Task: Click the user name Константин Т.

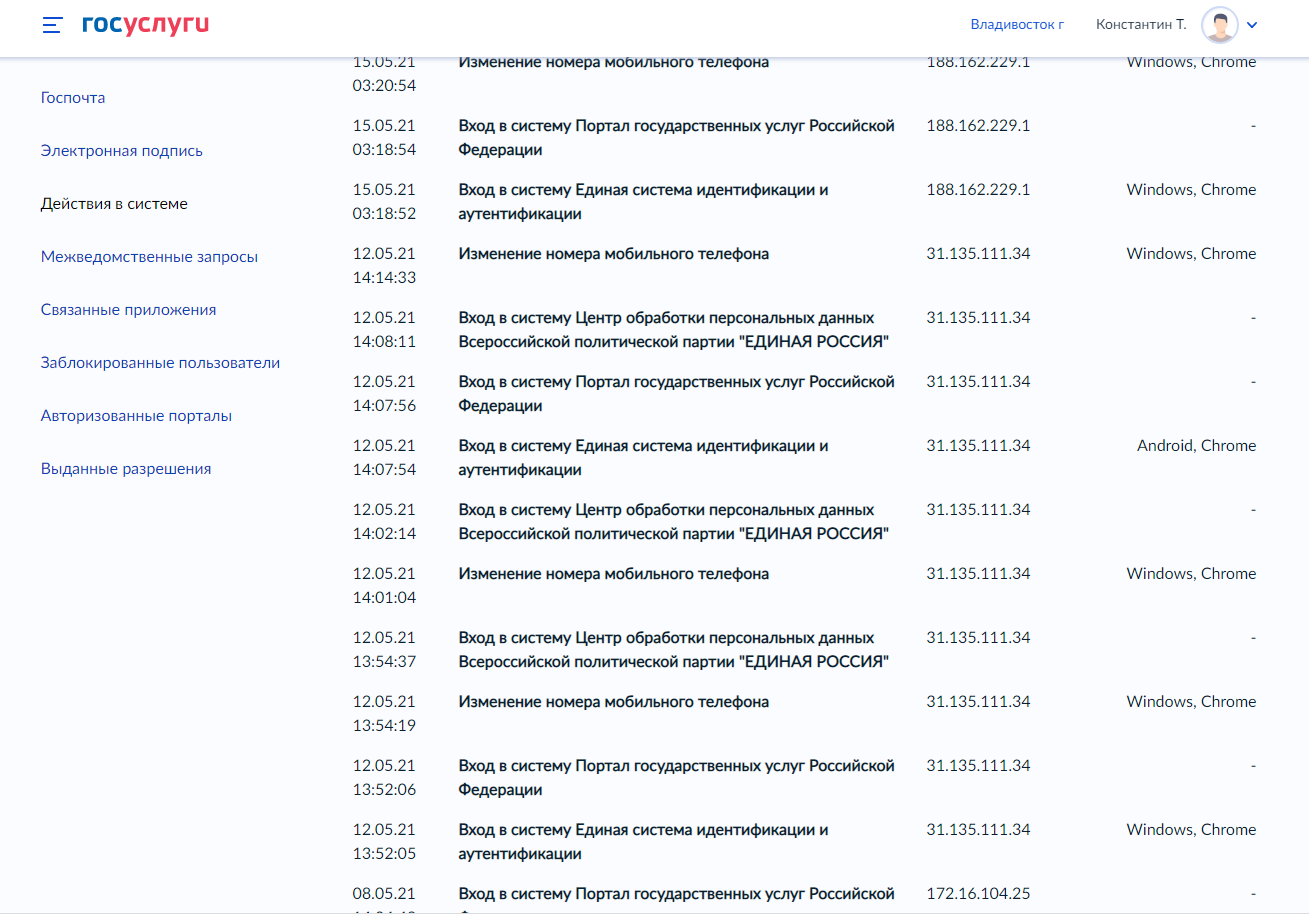Action: tap(1140, 25)
